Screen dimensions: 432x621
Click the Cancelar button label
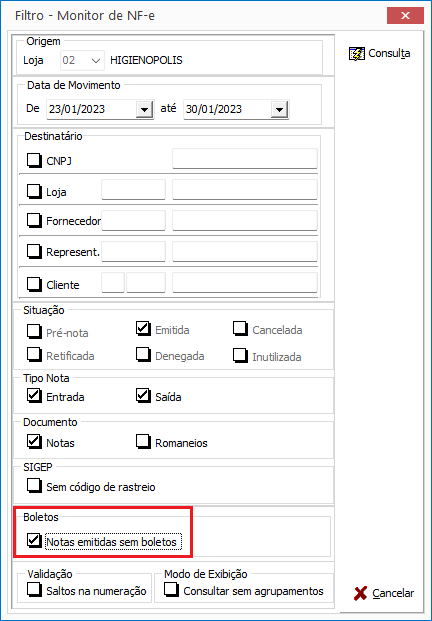click(393, 593)
